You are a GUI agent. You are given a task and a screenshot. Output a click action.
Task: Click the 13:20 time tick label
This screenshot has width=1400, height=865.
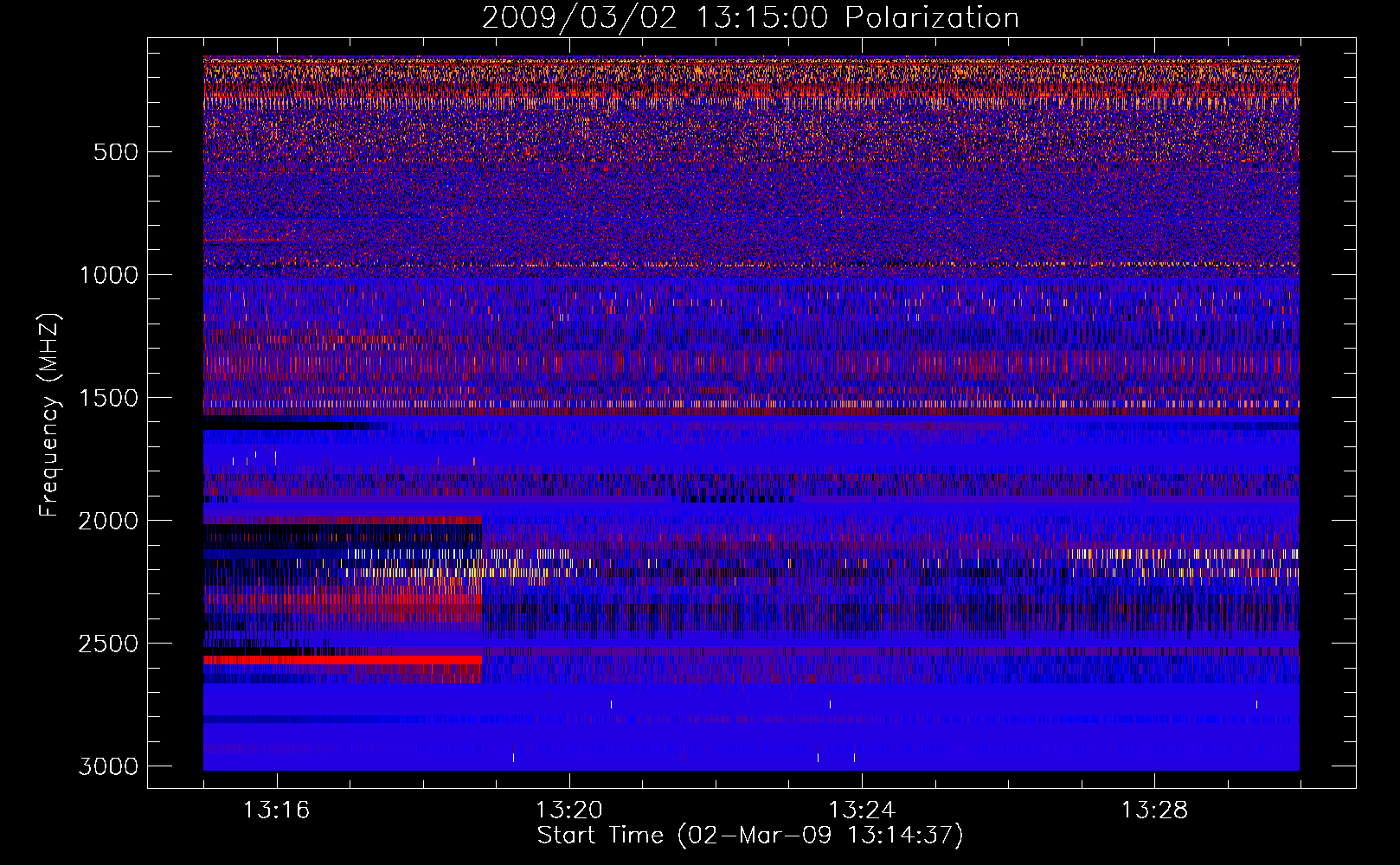568,811
